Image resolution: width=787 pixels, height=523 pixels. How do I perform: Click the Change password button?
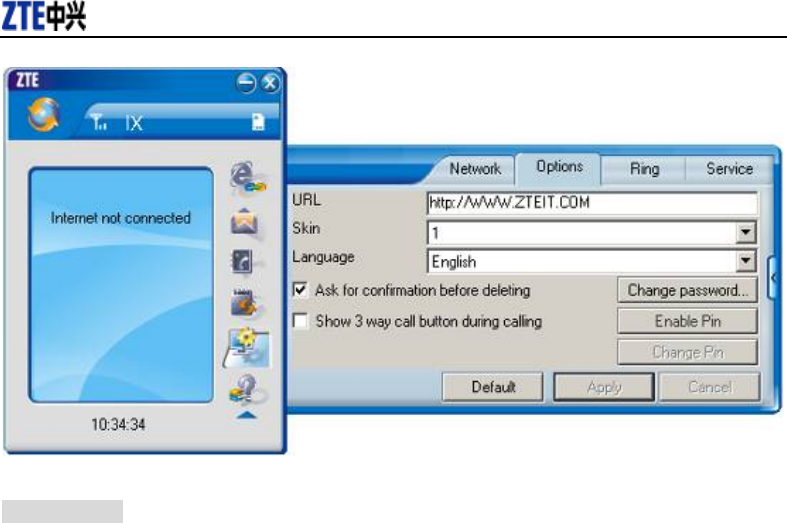coord(687,290)
